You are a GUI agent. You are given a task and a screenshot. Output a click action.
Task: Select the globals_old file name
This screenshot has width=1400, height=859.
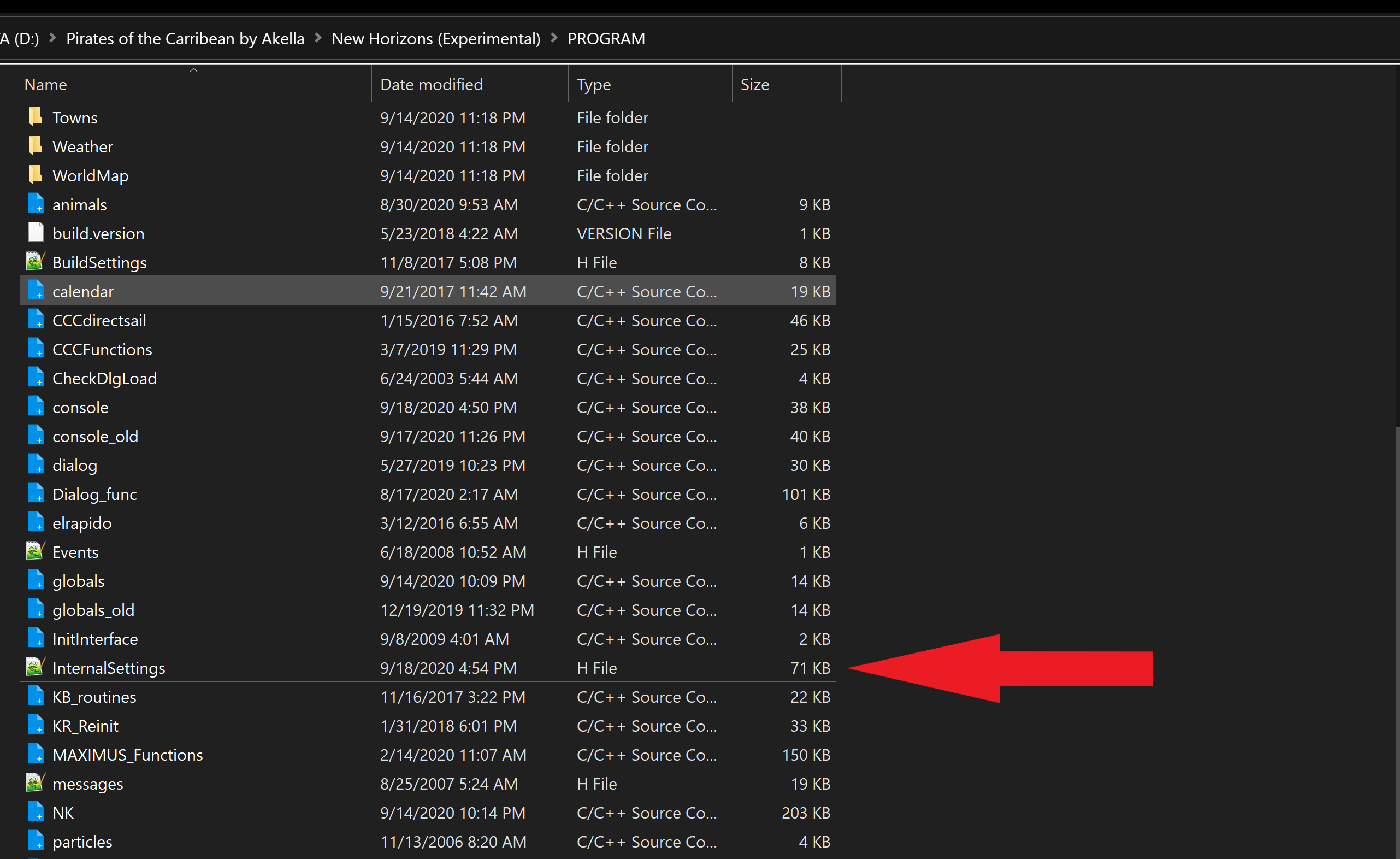click(93, 610)
